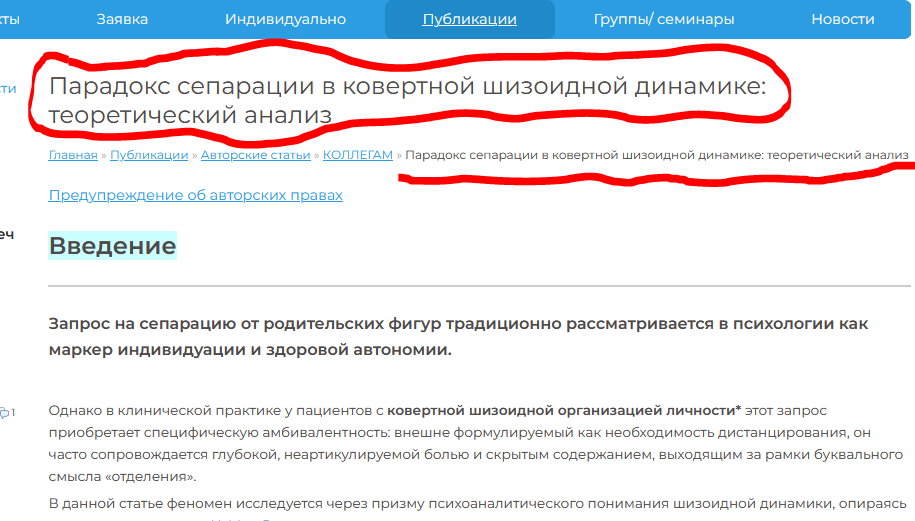This screenshot has width=915, height=521.
Task: Click bold phrase ковертной шизоидной организацией личности
Action: (564, 411)
